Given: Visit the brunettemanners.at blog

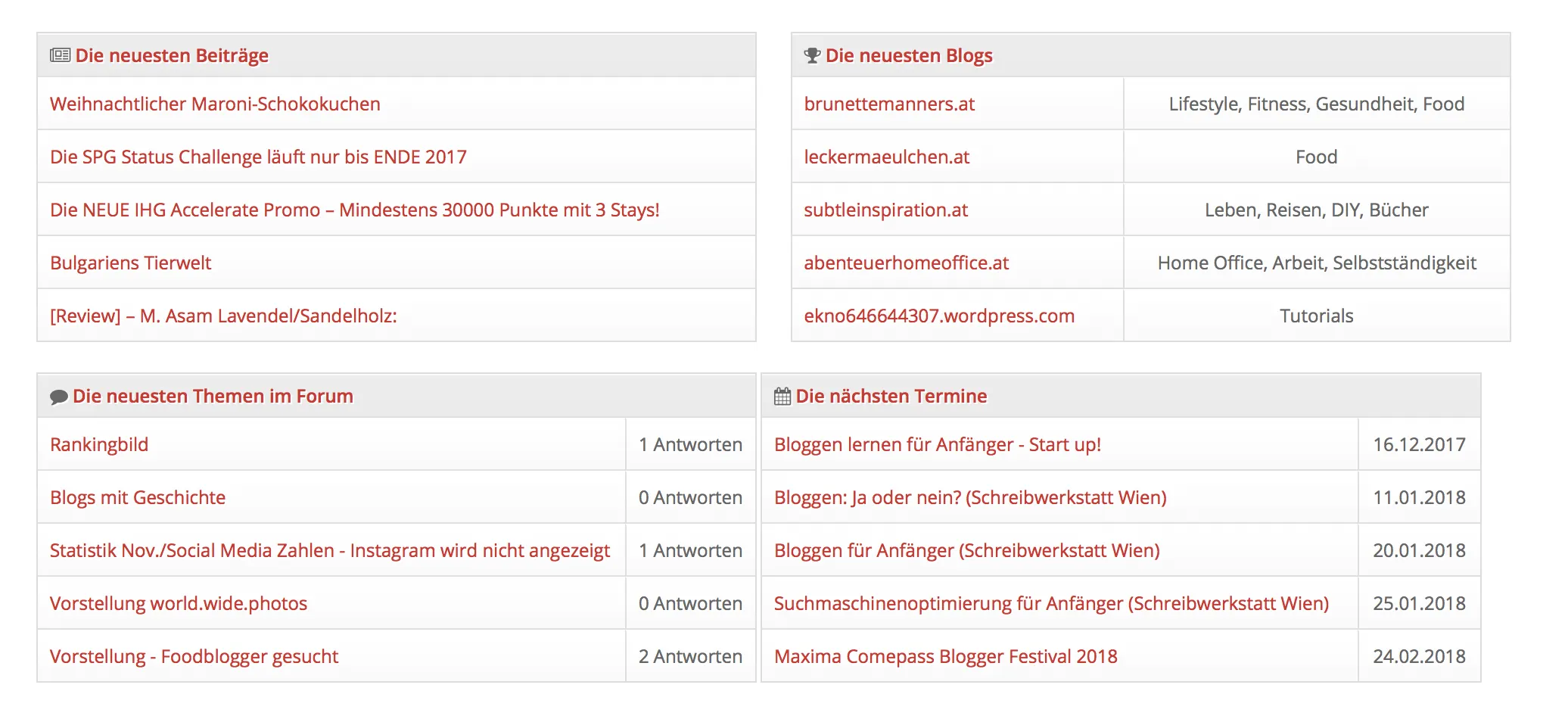Looking at the screenshot, I should click(x=889, y=104).
